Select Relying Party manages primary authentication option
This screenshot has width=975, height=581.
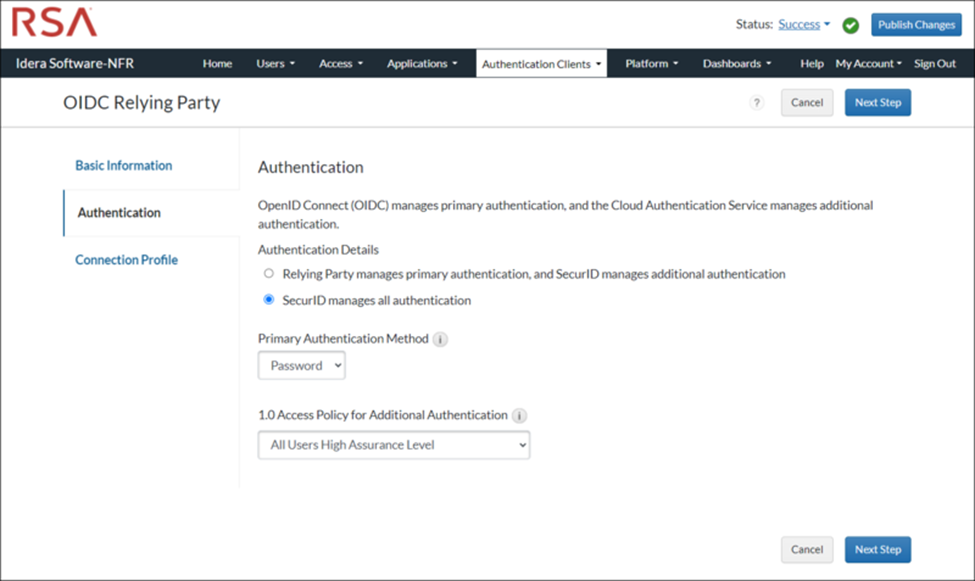(268, 273)
